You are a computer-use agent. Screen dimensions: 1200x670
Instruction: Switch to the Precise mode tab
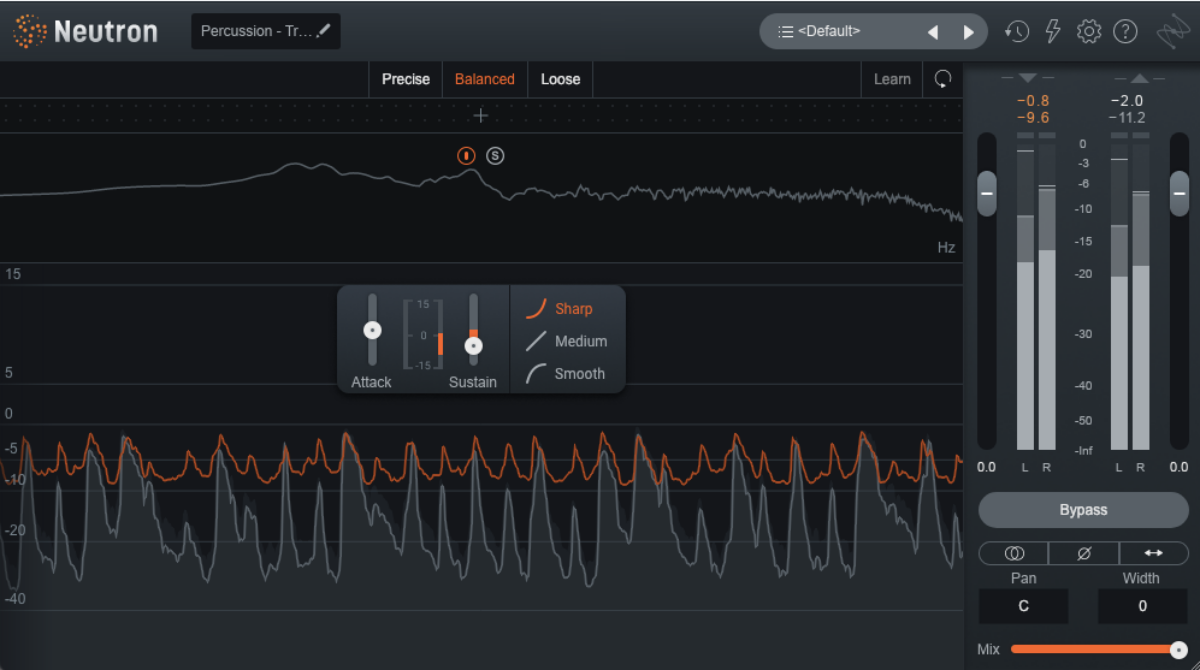click(406, 79)
